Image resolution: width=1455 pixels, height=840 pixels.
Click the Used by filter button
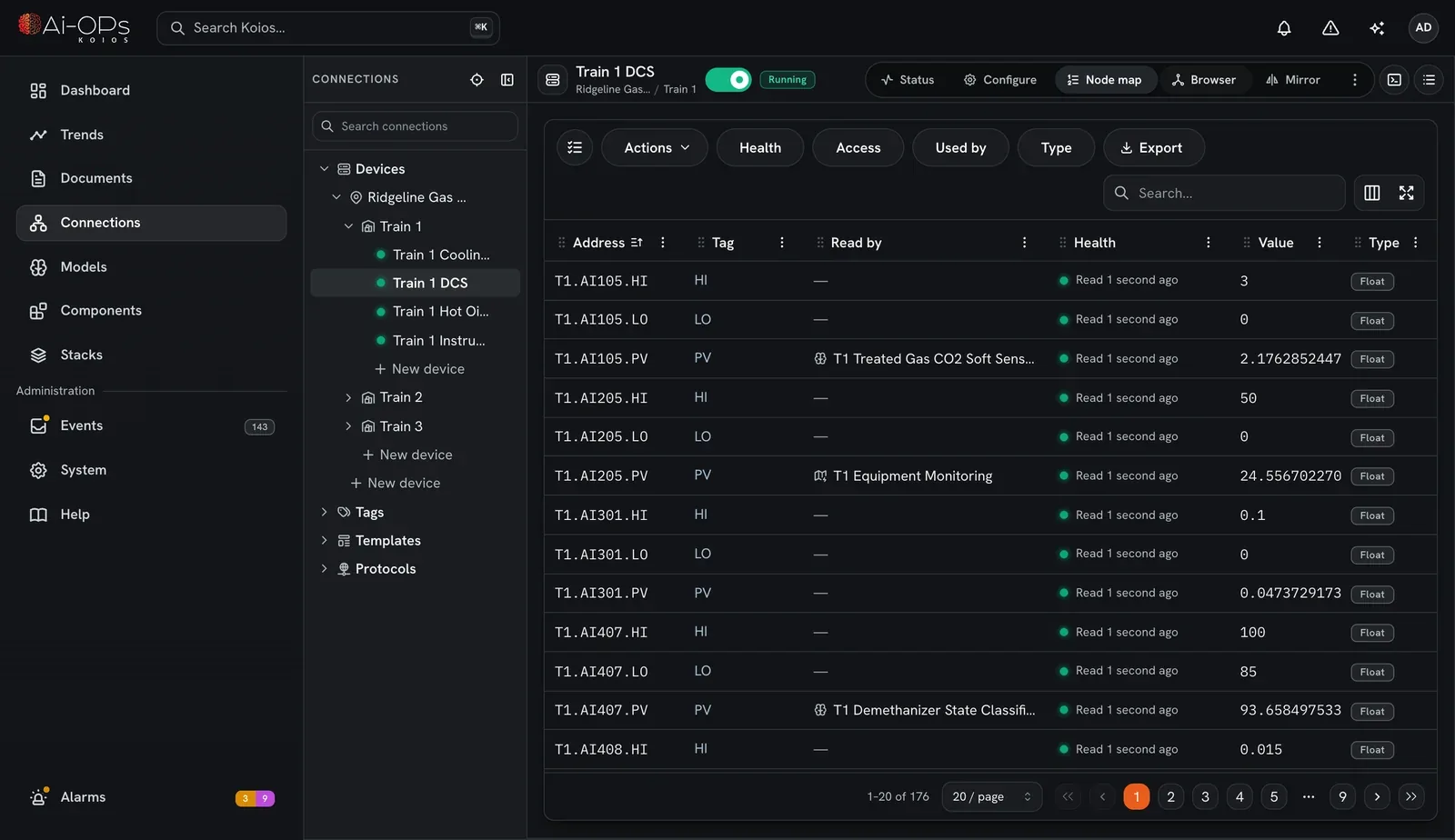tap(960, 147)
